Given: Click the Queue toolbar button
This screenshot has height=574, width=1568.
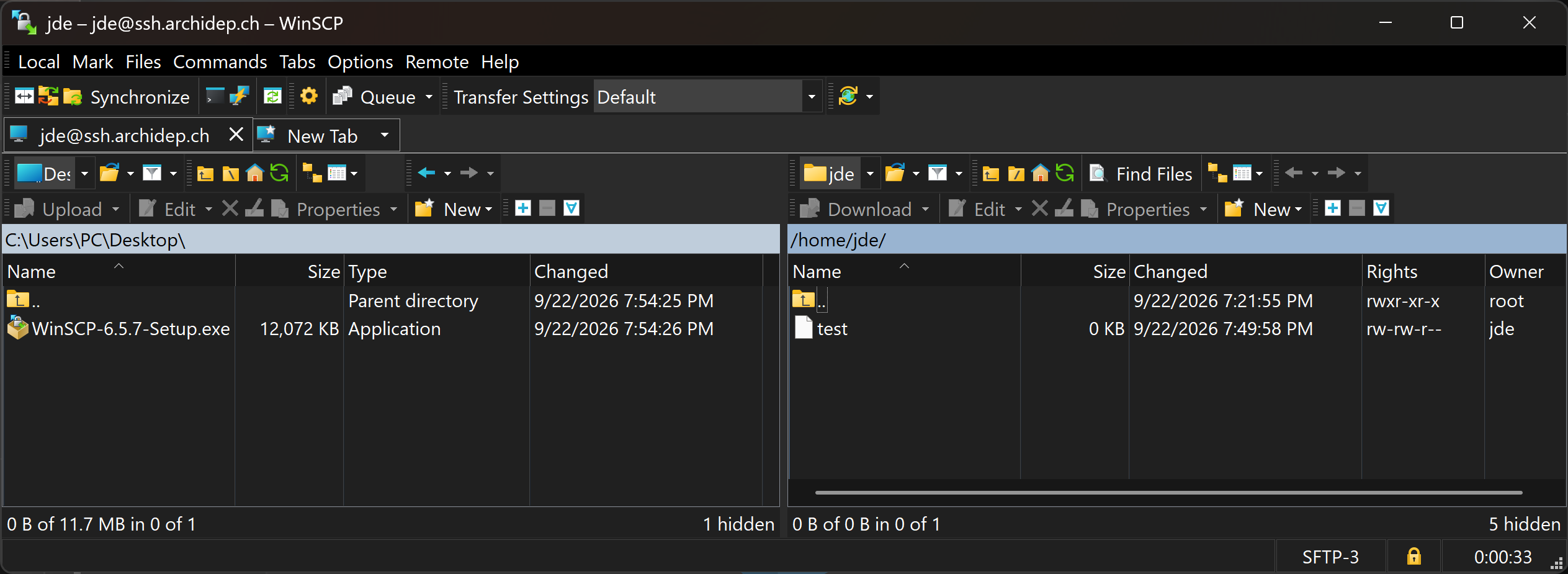Looking at the screenshot, I should click(x=374, y=97).
